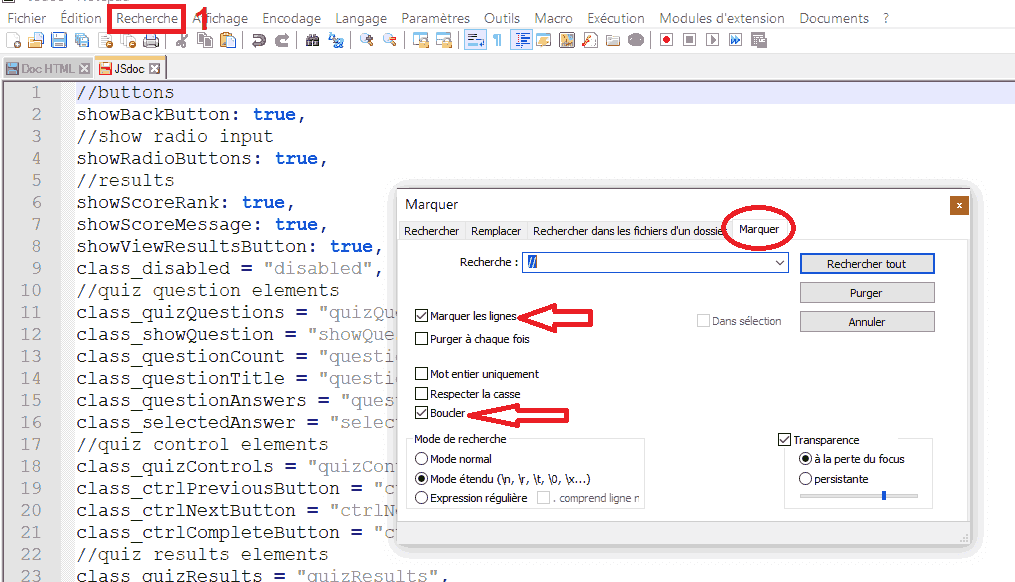Switch to the Doc HTML file tab
The height and width of the screenshot is (582, 1015).
[47, 69]
